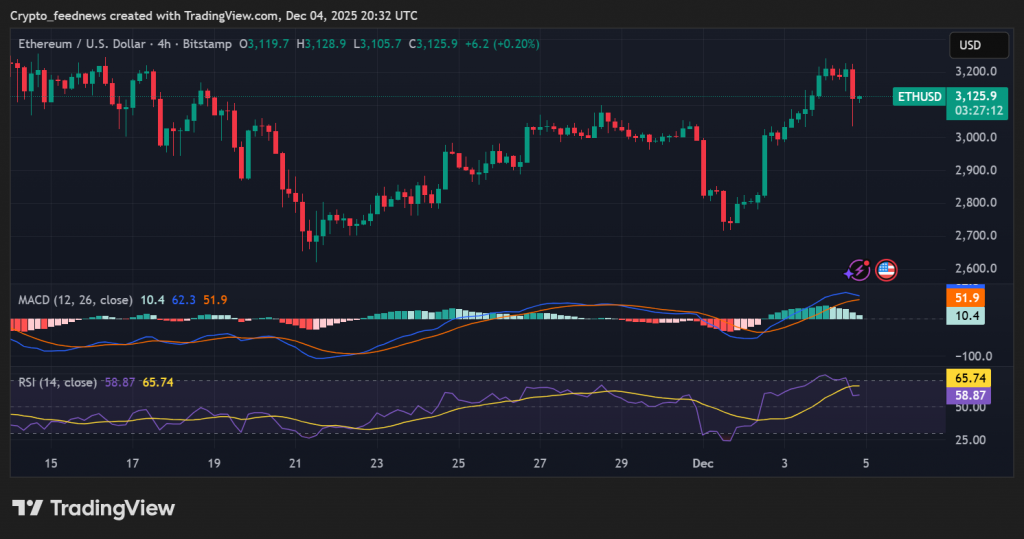Click the purple lightning event icon

(857, 269)
